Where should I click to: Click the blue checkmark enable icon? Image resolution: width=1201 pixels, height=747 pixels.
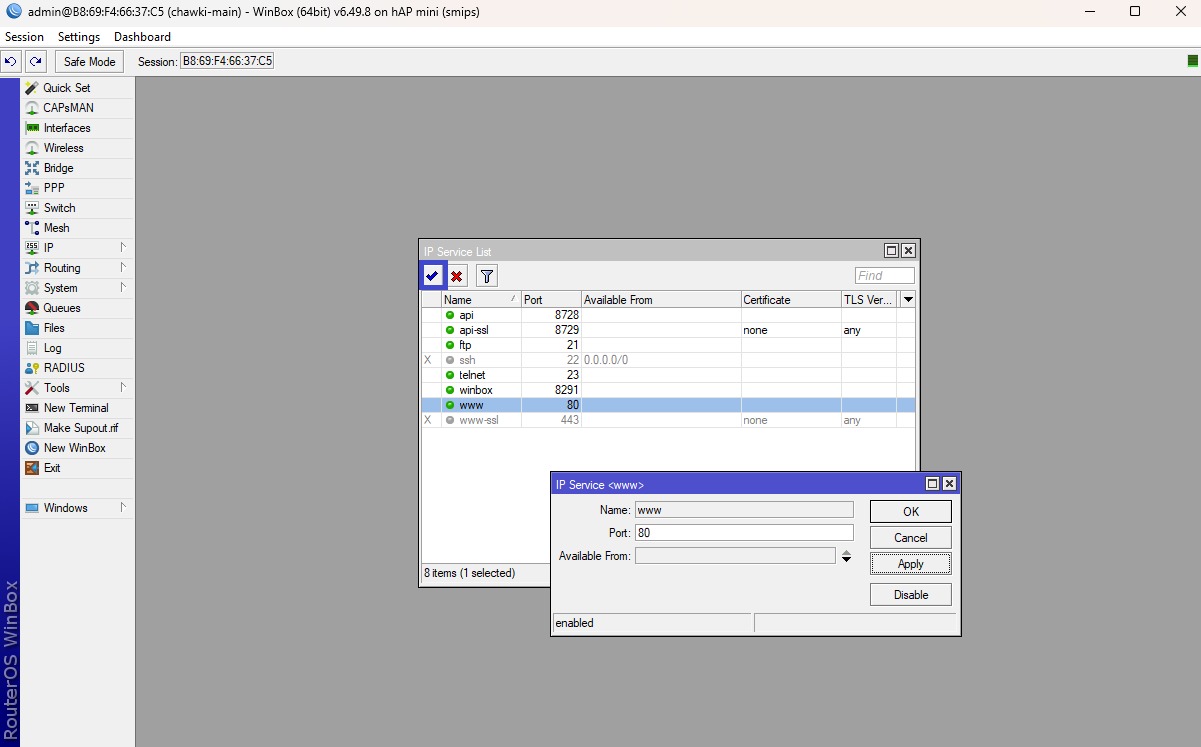click(x=432, y=276)
